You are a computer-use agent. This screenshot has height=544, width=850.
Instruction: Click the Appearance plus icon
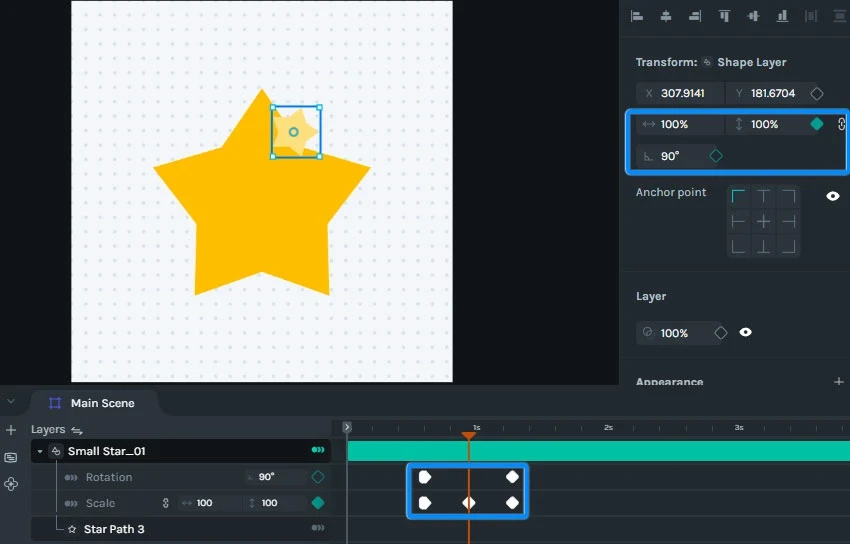(839, 381)
